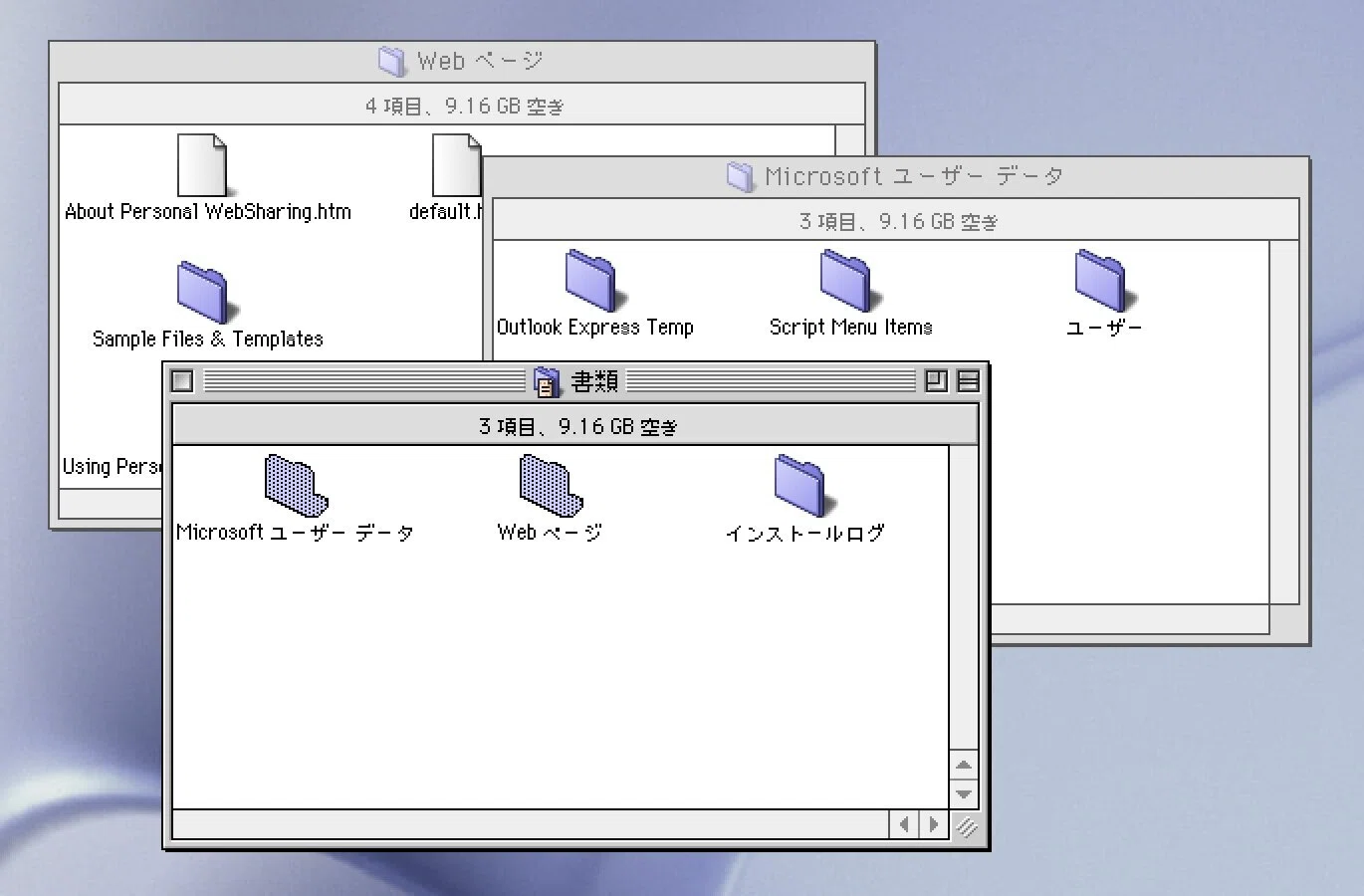Click the Web ページ window title bar text
The image size is (1364, 896).
coord(480,62)
